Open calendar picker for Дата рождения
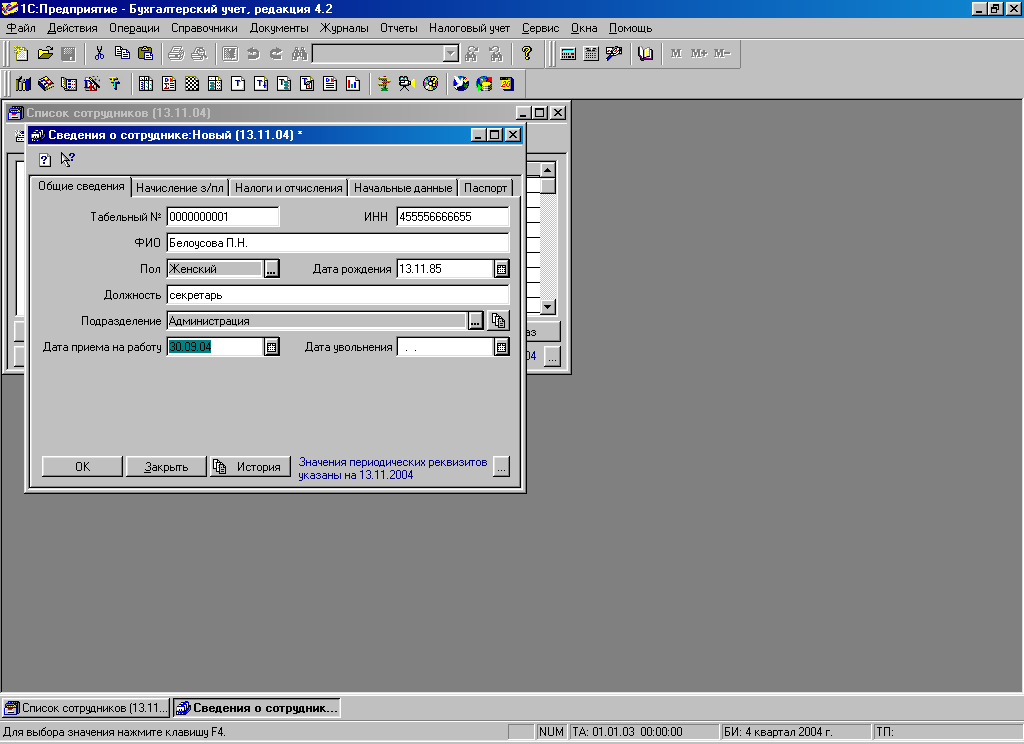 click(501, 269)
